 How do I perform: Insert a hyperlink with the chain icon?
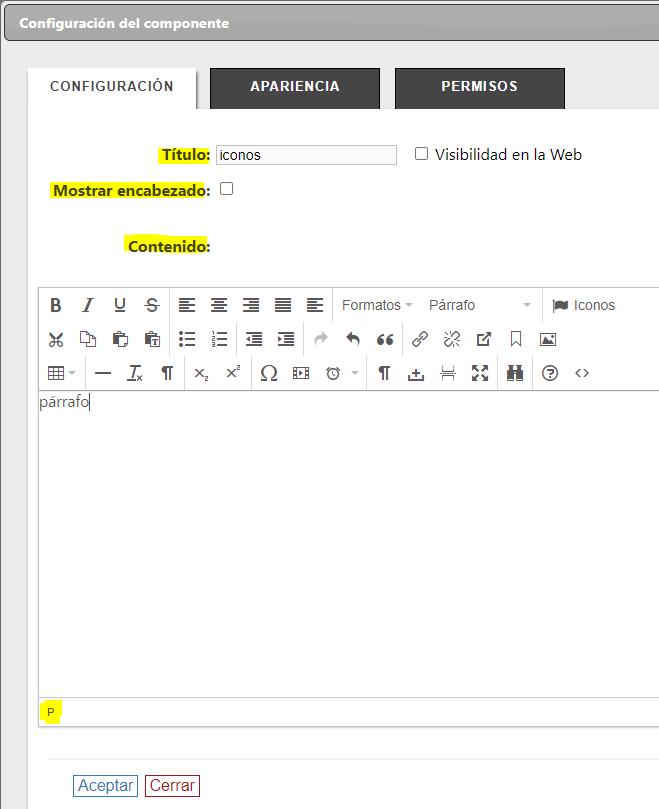[420, 339]
